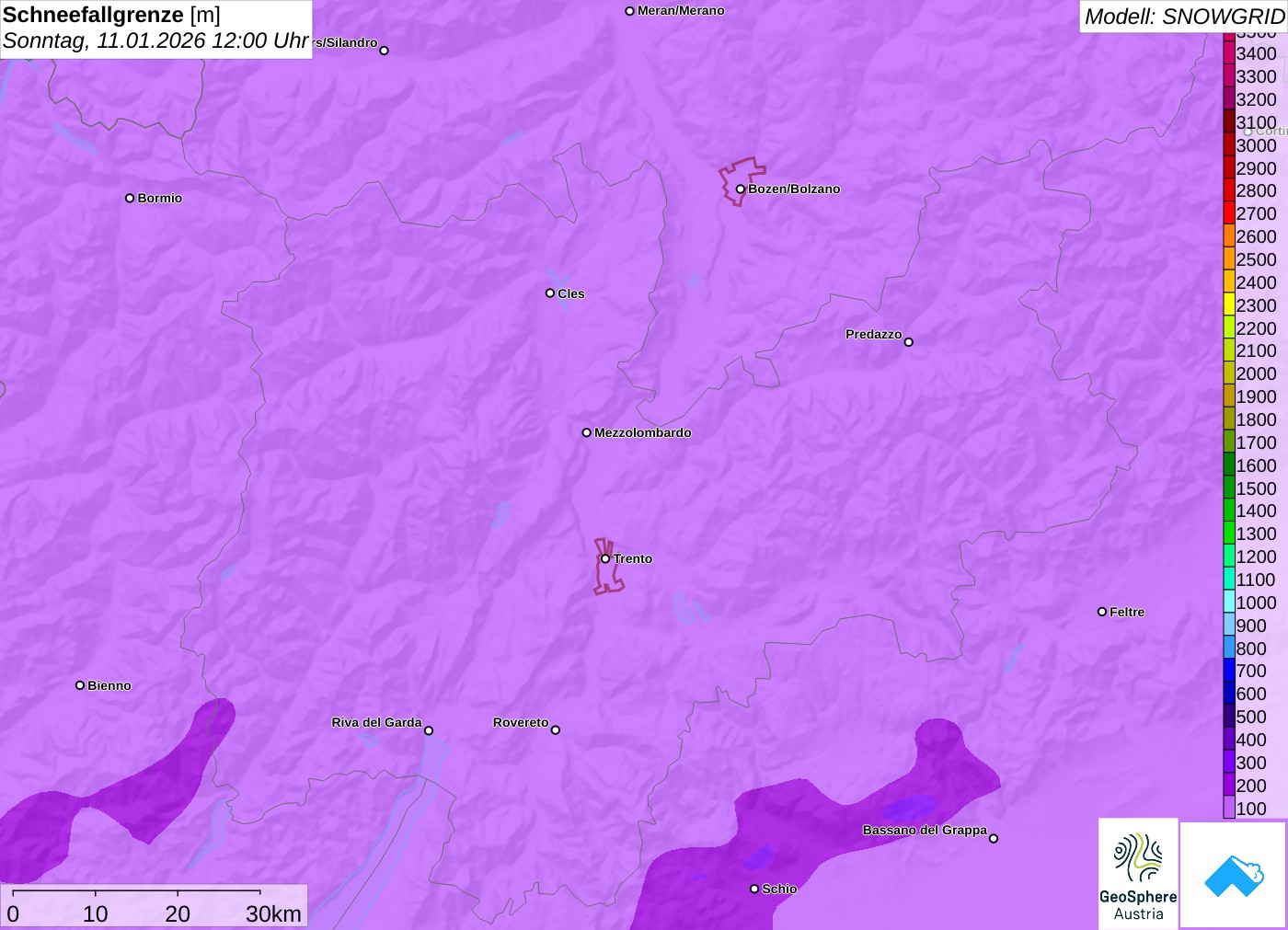Click the Mezzolombardo location marker

(x=587, y=432)
